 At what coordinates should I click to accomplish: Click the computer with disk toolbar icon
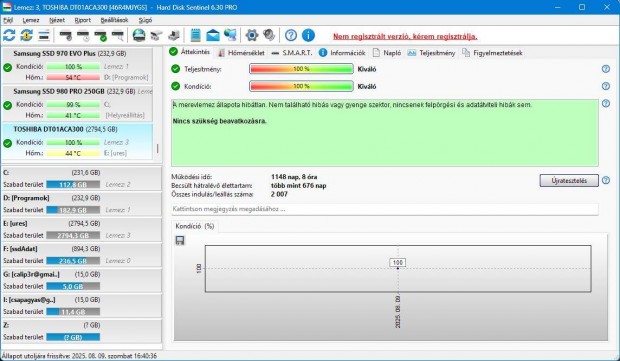coord(174,36)
